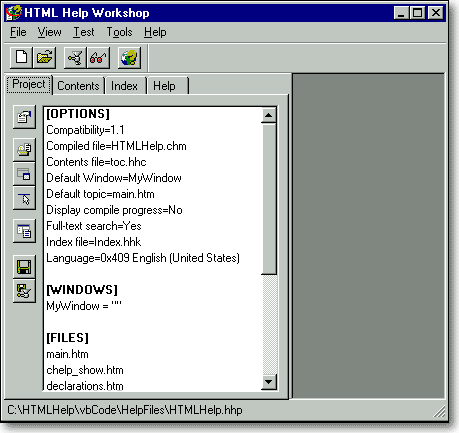The image size is (459, 433).
Task: Select the Default topic=main.htm line
Action: 100,194
